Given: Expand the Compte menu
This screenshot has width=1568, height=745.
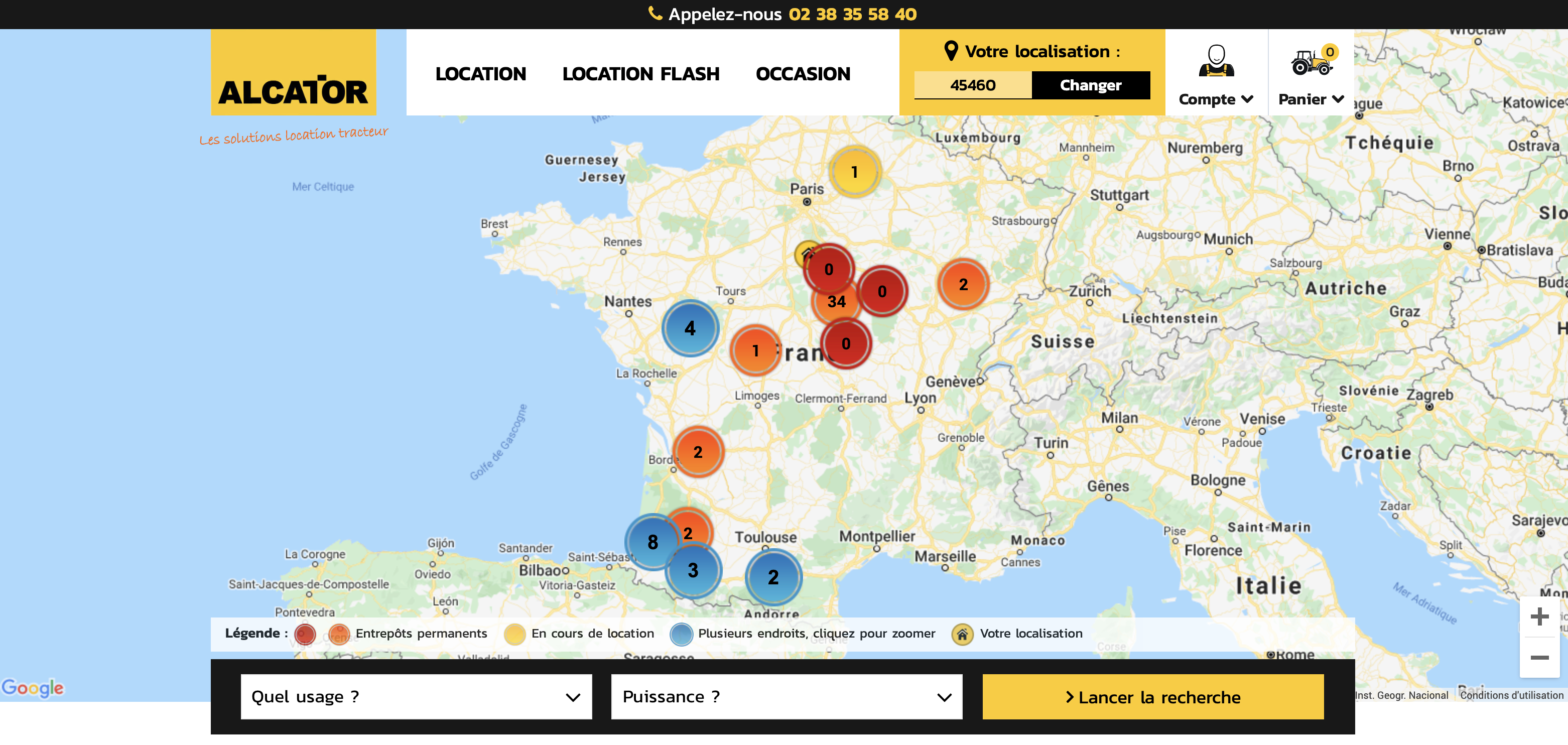Looking at the screenshot, I should 1216,99.
